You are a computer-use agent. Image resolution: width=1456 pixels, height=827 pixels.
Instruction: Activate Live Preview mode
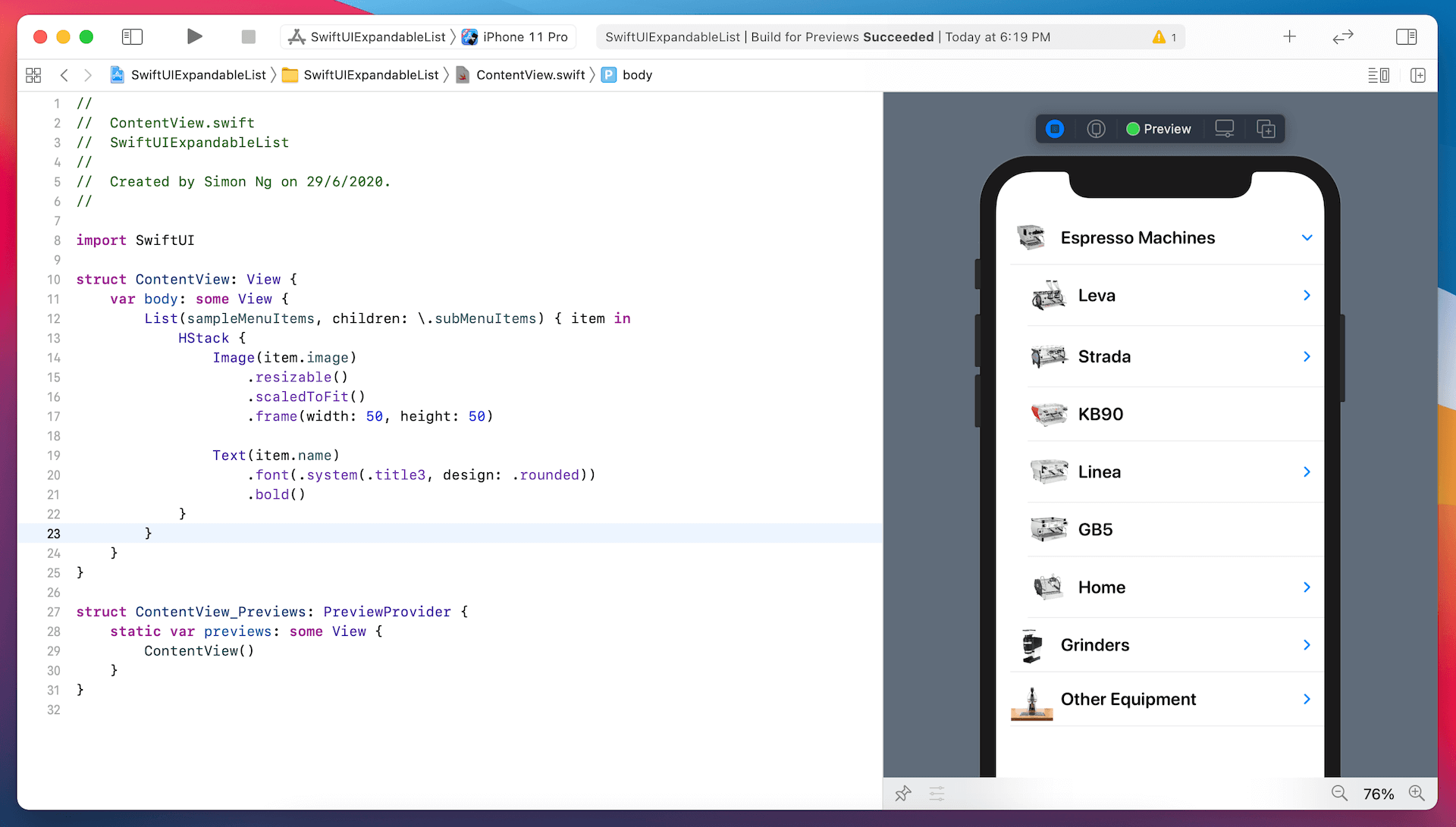[1056, 129]
